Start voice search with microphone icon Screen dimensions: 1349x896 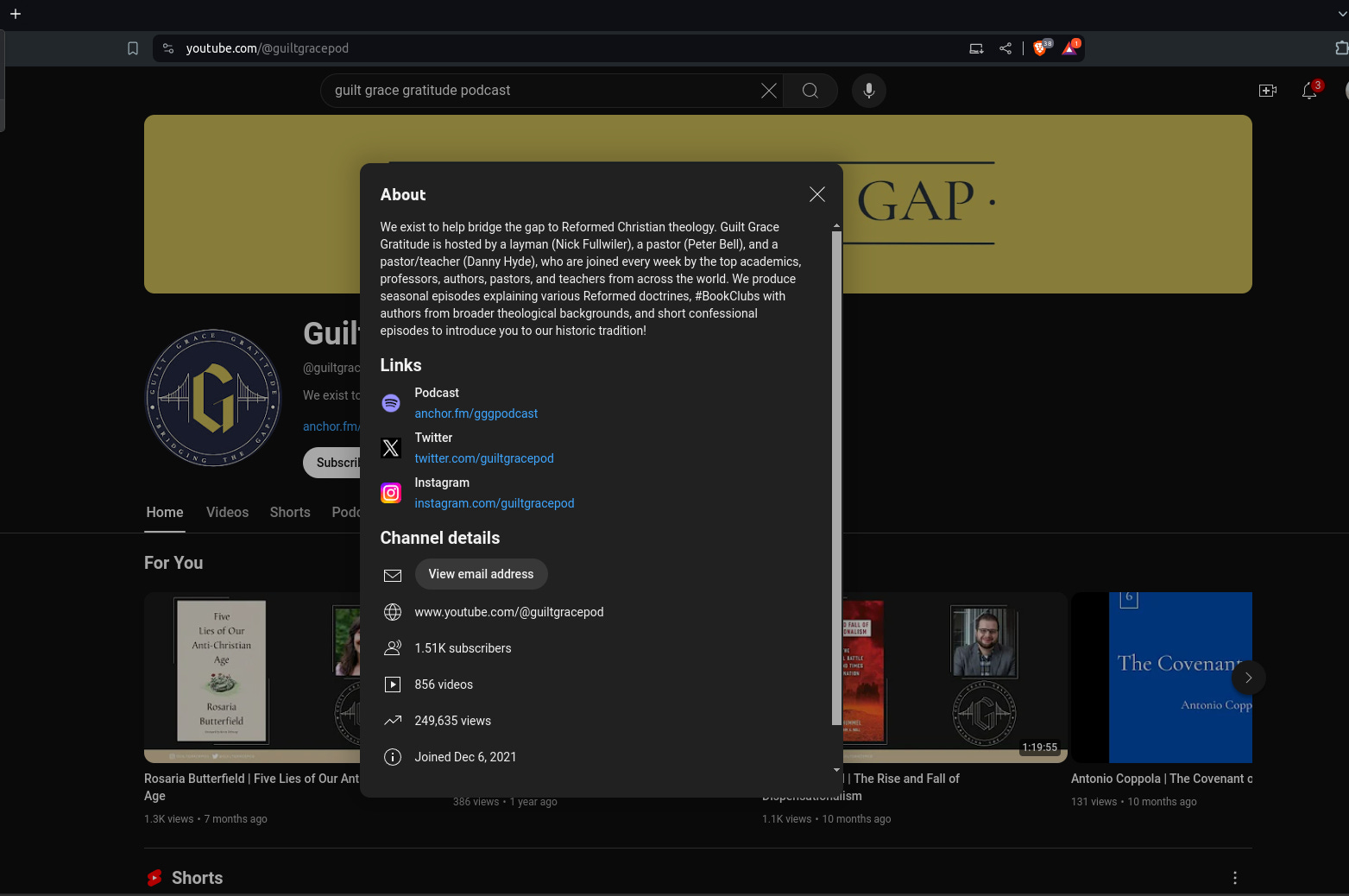(x=869, y=91)
